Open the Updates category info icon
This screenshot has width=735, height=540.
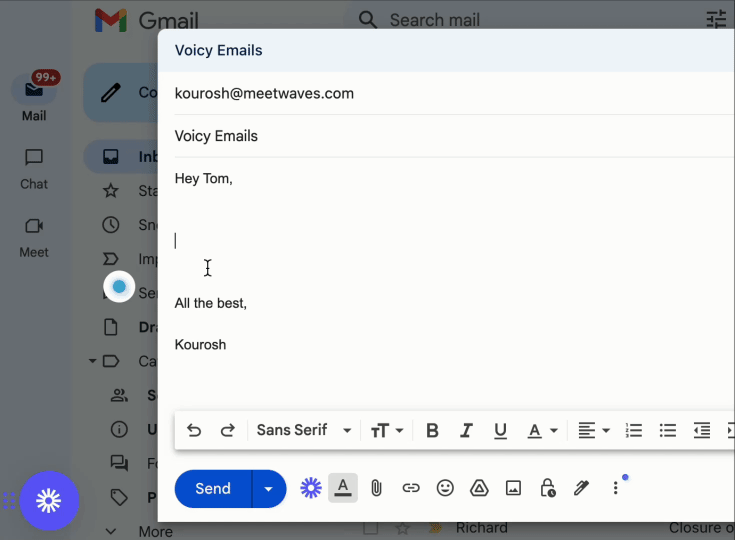tap(119, 429)
